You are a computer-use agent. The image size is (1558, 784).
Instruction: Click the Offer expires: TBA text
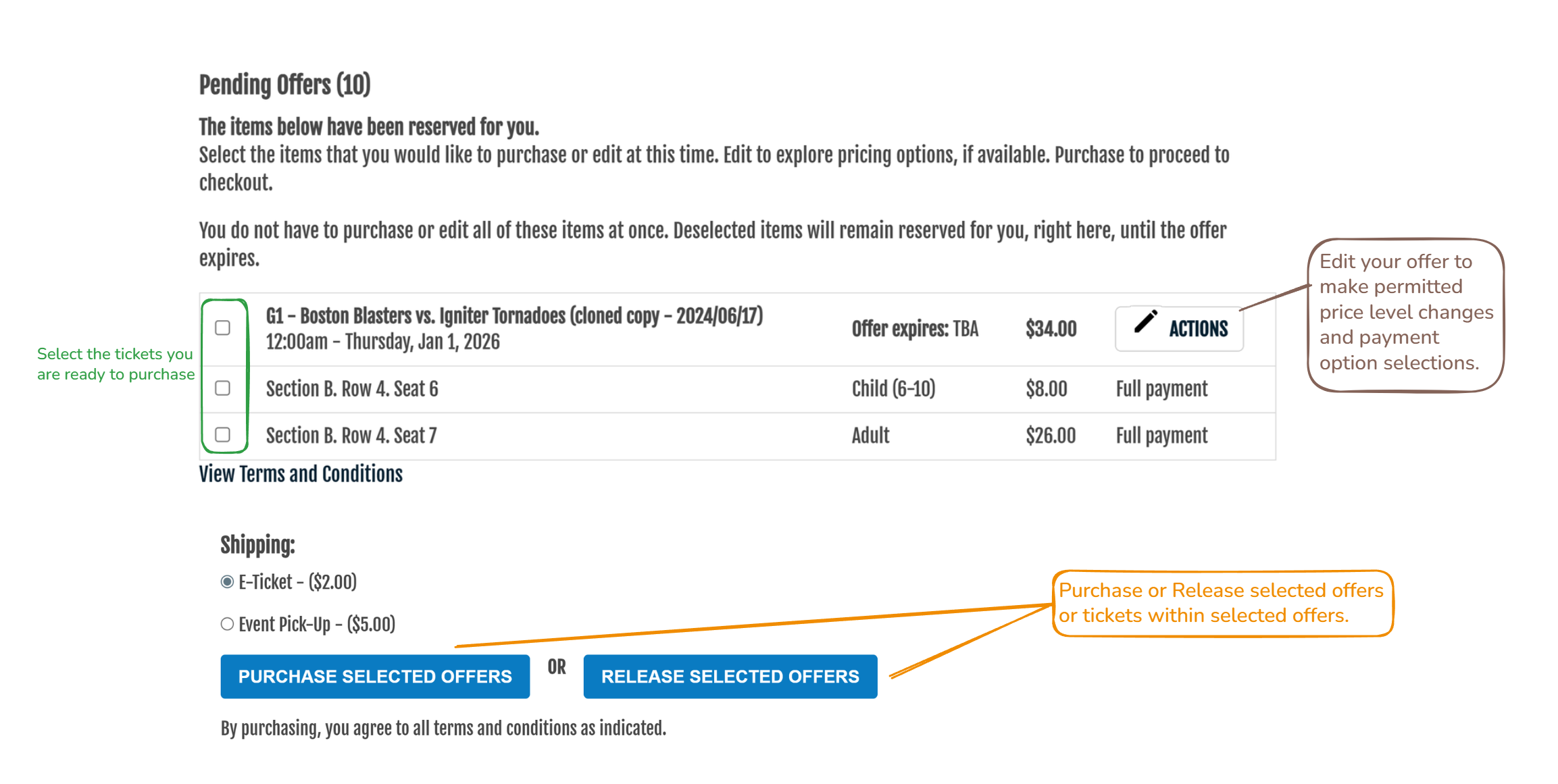914,329
